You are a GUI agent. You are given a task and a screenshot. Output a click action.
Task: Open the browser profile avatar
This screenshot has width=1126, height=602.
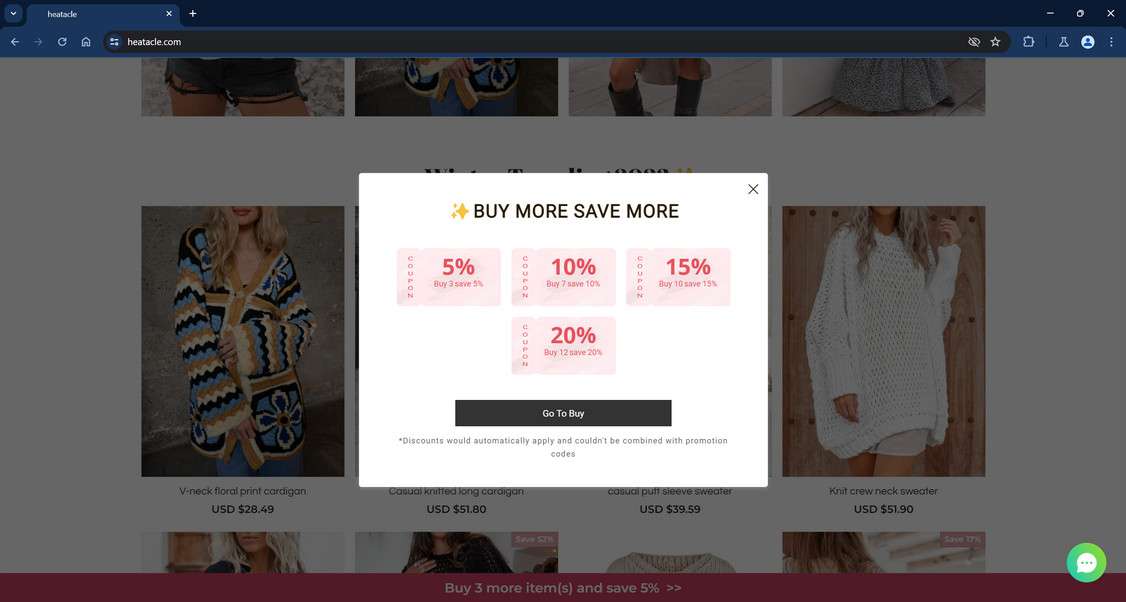(1088, 42)
